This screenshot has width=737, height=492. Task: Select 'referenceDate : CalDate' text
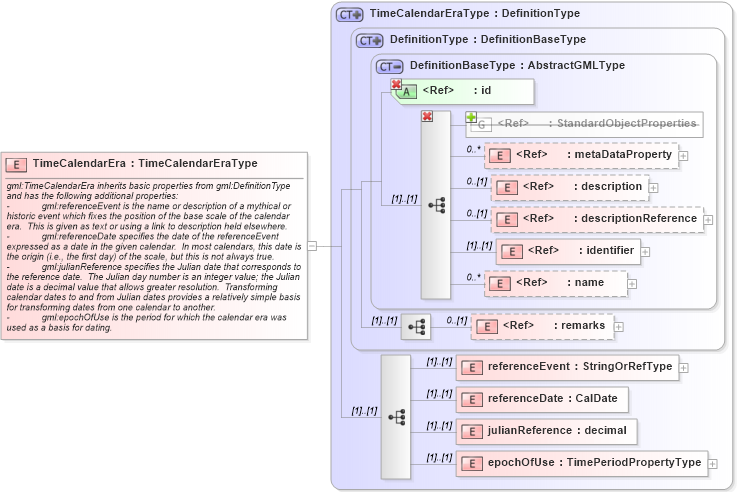553,398
